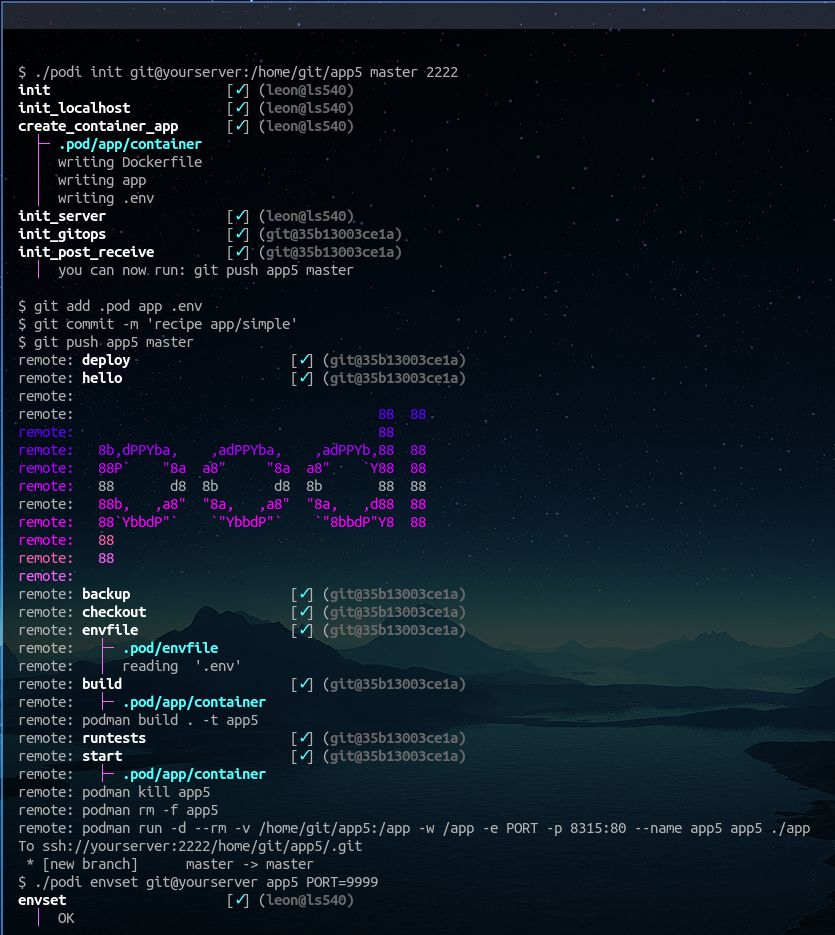
Task: Click the purple podi ASCII art logo
Action: pos(262,485)
